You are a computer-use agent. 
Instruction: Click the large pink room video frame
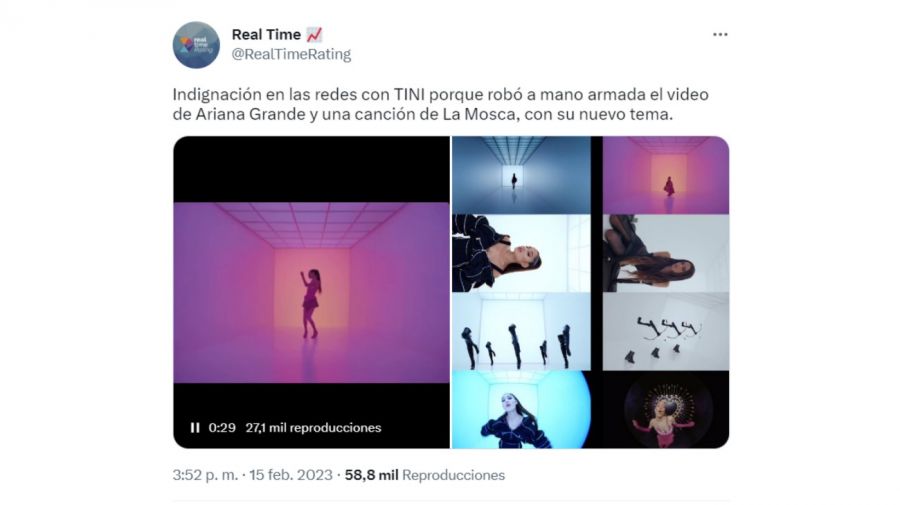312,293
